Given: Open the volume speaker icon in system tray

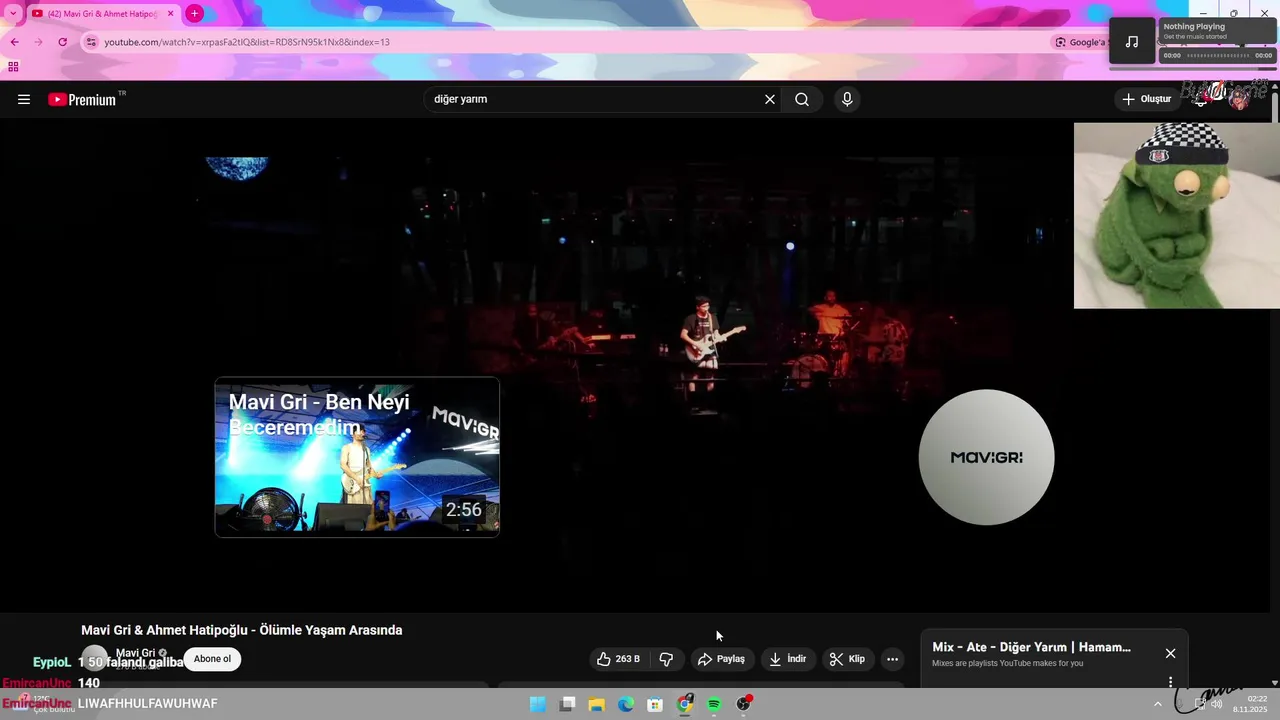Looking at the screenshot, I should (x=1216, y=704).
